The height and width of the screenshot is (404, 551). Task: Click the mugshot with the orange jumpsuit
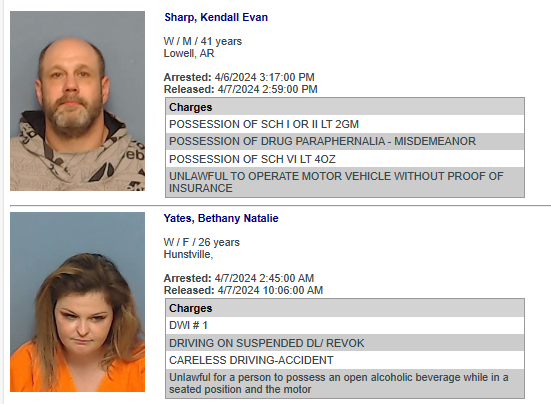pos(77,302)
